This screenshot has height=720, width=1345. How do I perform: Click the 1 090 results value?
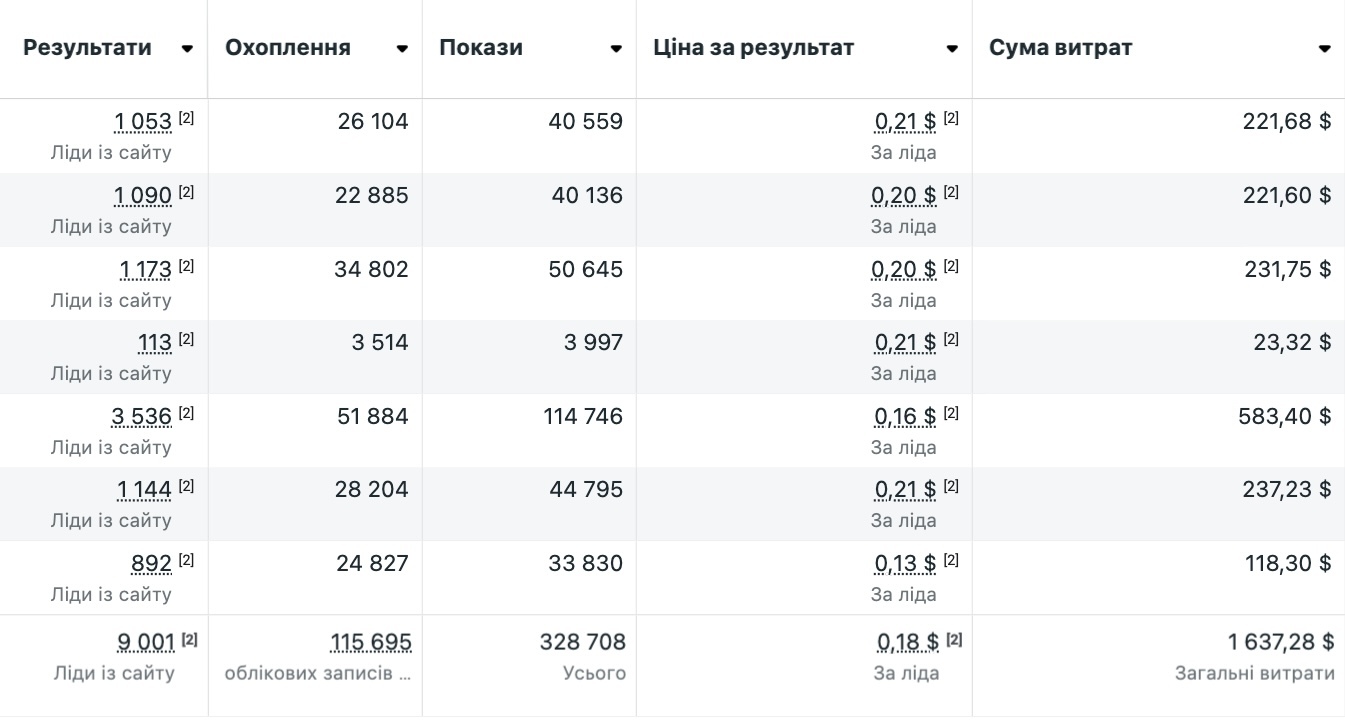(x=143, y=196)
